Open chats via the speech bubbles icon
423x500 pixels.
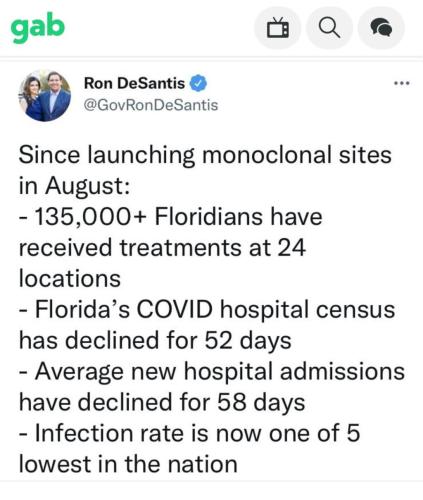click(x=381, y=28)
